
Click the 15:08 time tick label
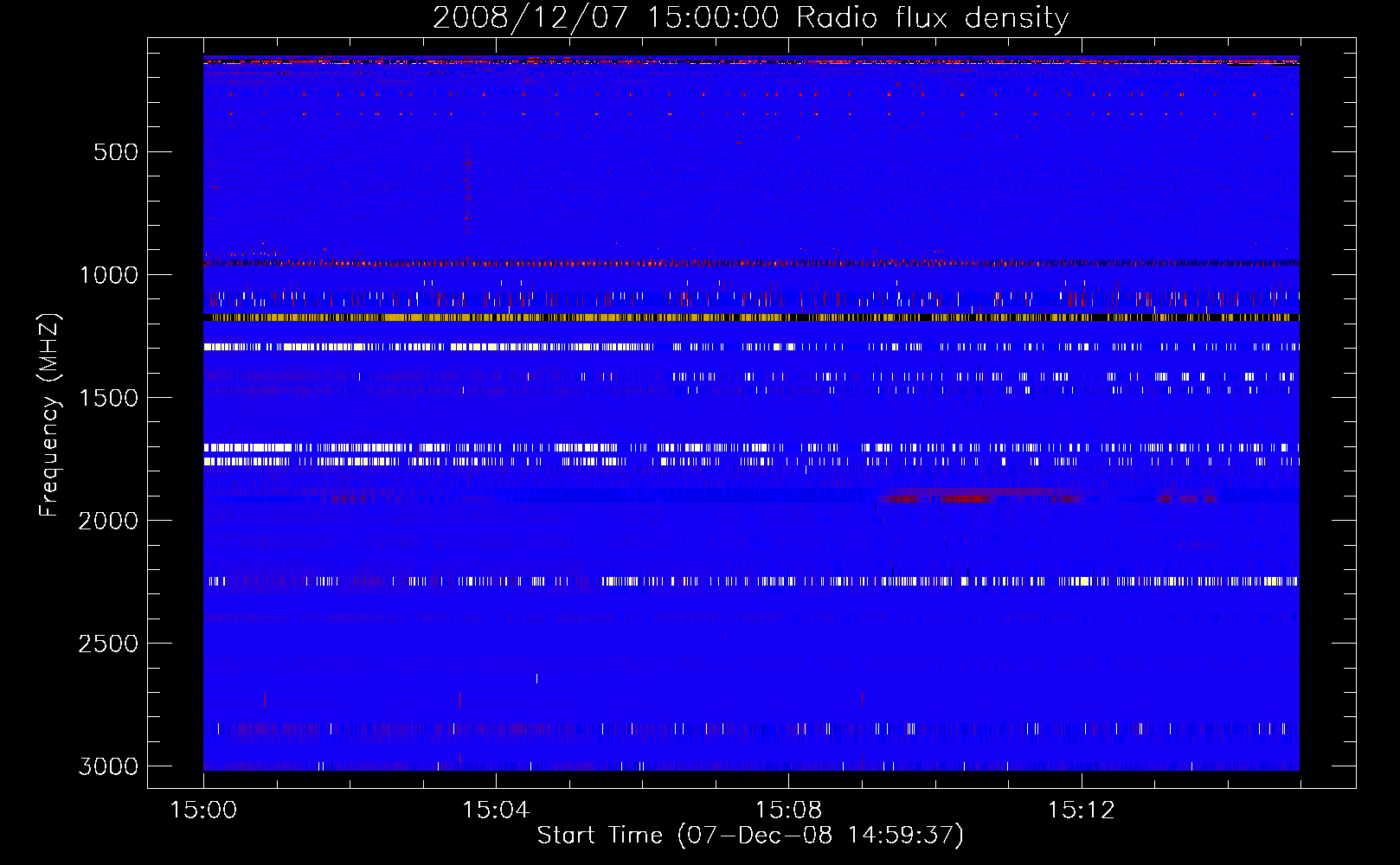point(788,810)
